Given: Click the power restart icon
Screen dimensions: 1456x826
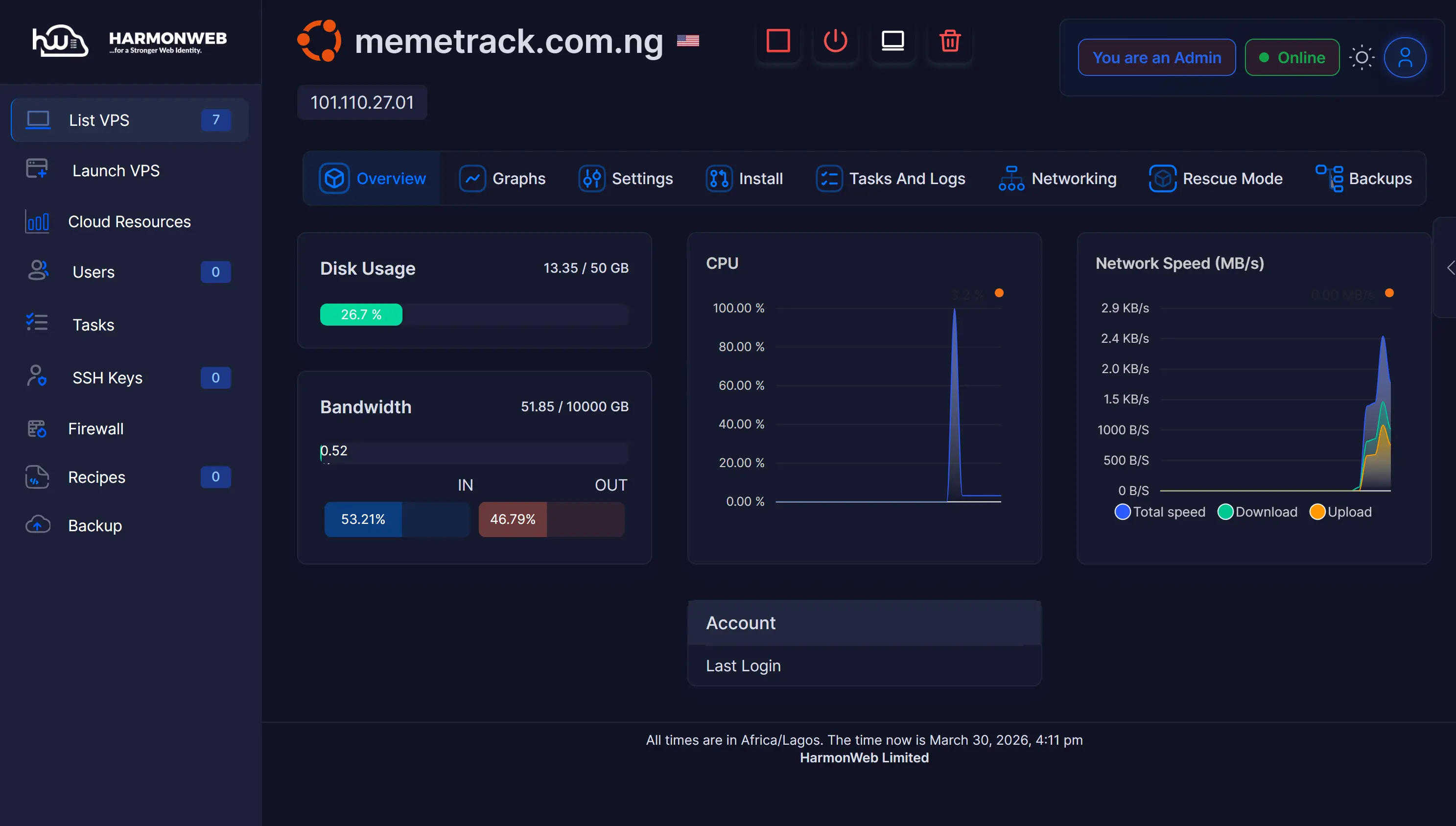Looking at the screenshot, I should (x=835, y=41).
